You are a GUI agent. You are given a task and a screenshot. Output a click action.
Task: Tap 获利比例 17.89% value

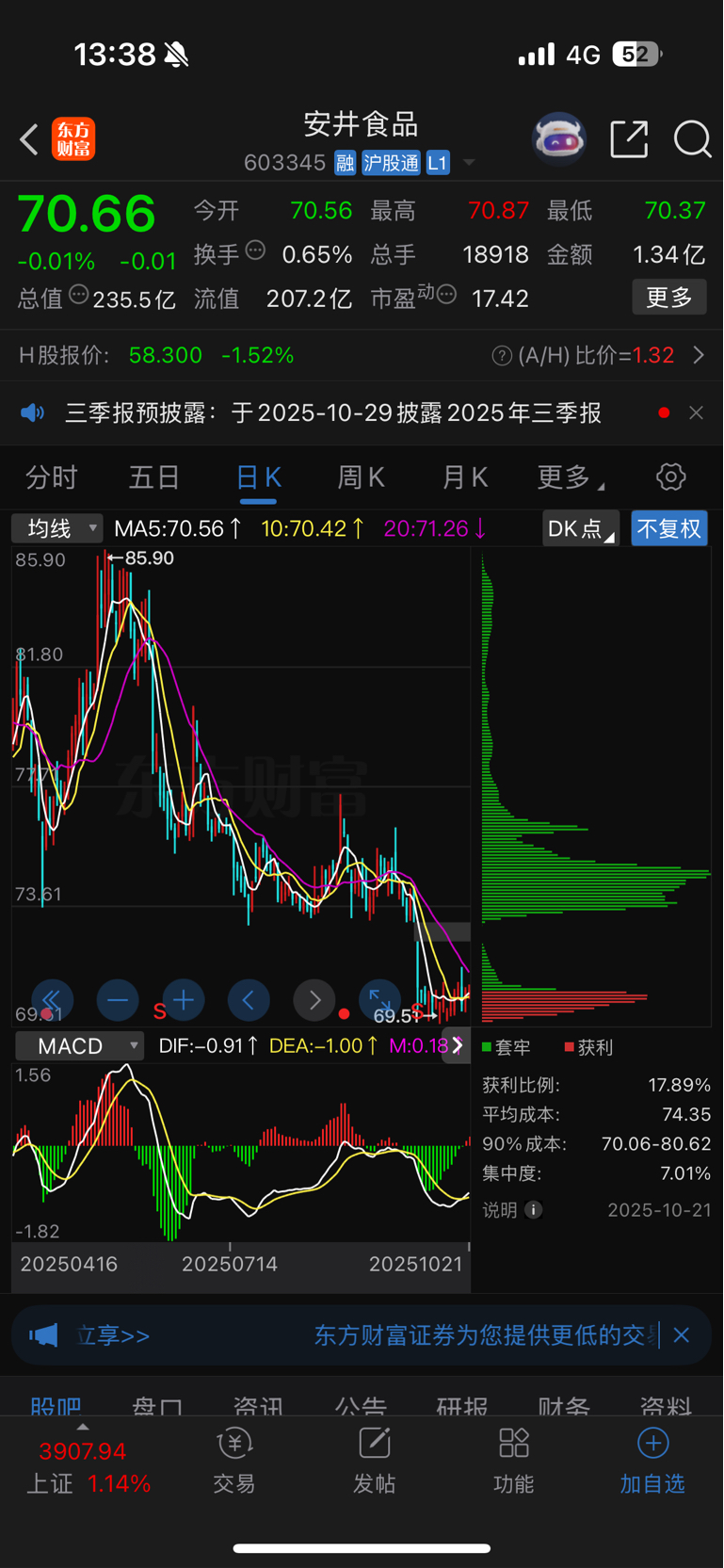(680, 1085)
